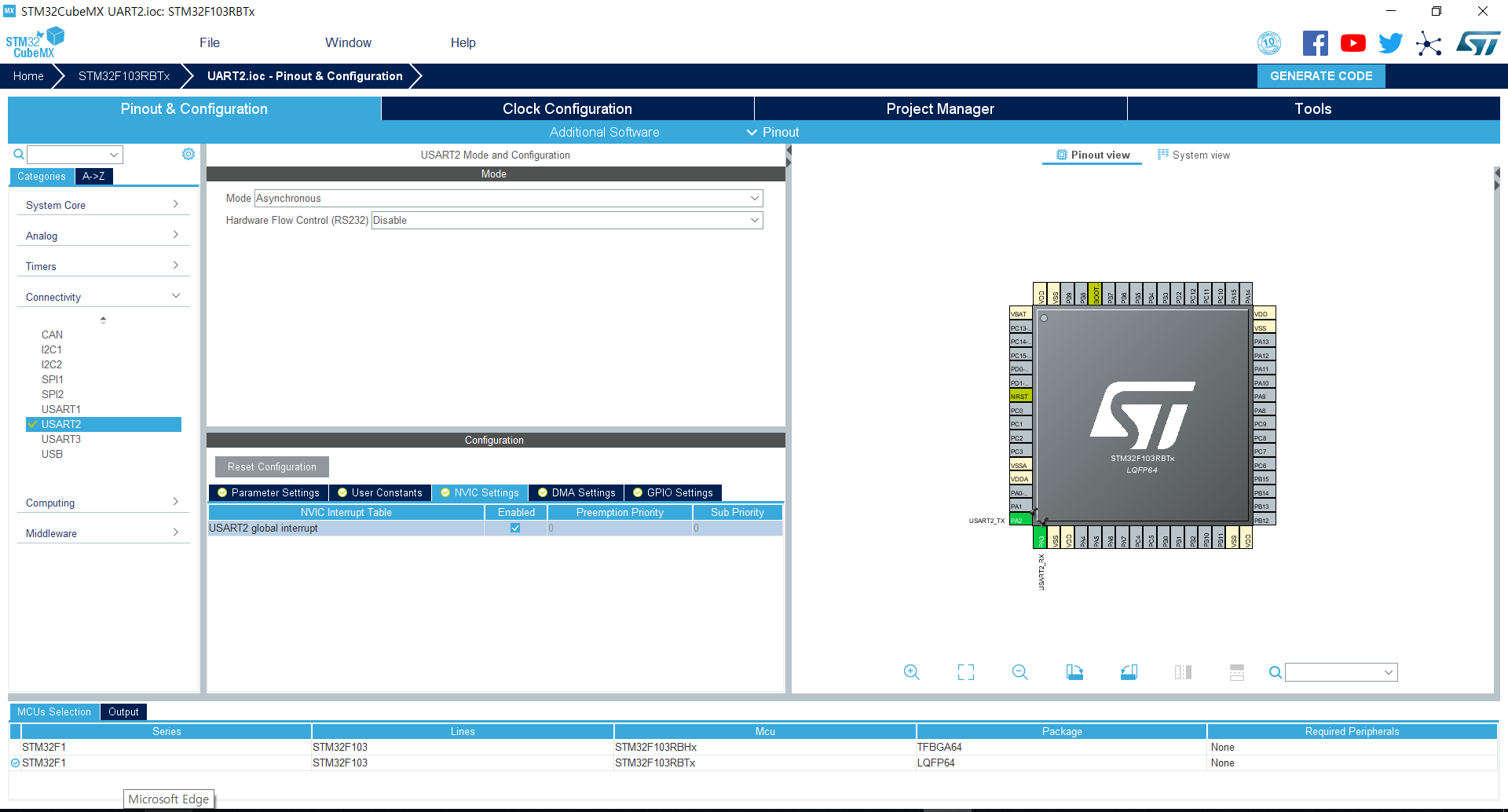This screenshot has height=812, width=1508.
Task: Open the Parameter Settings tab
Action: [x=269, y=492]
